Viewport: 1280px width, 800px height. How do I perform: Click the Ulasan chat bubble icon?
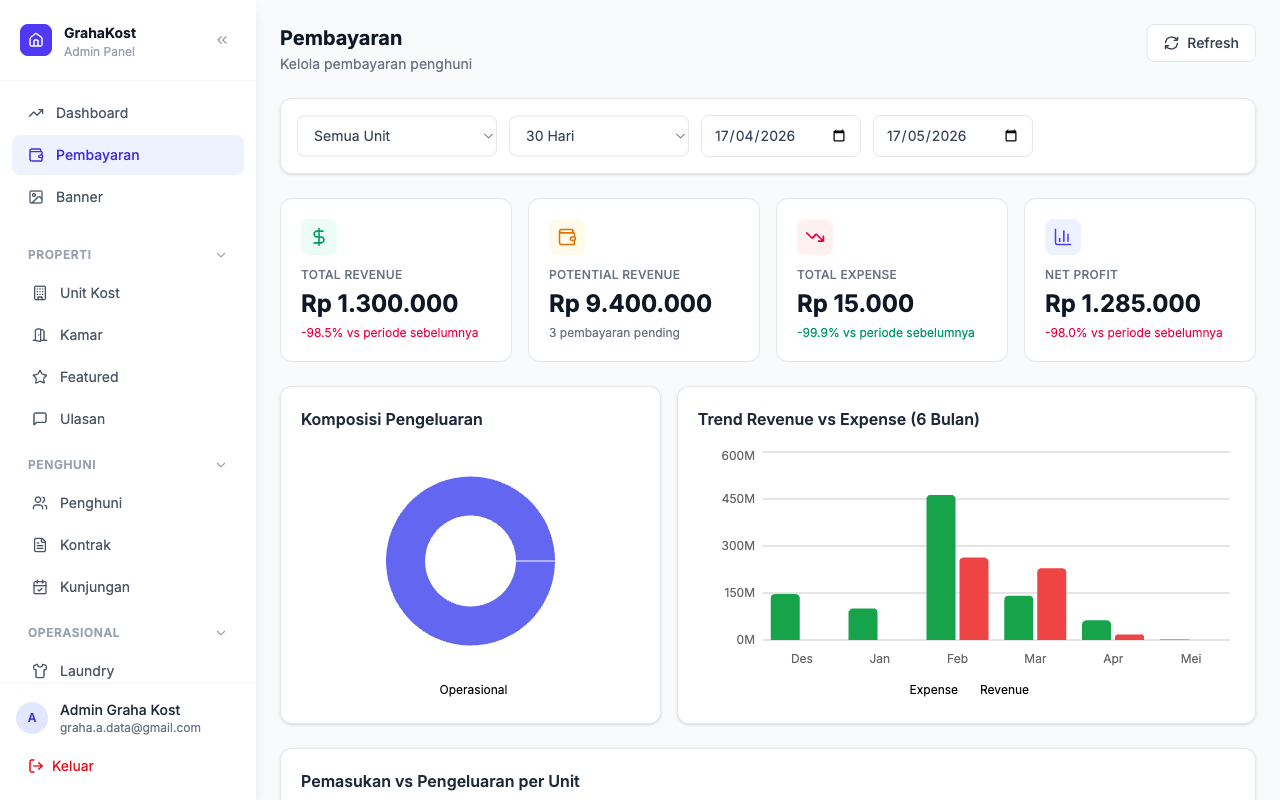pyautogui.click(x=40, y=419)
